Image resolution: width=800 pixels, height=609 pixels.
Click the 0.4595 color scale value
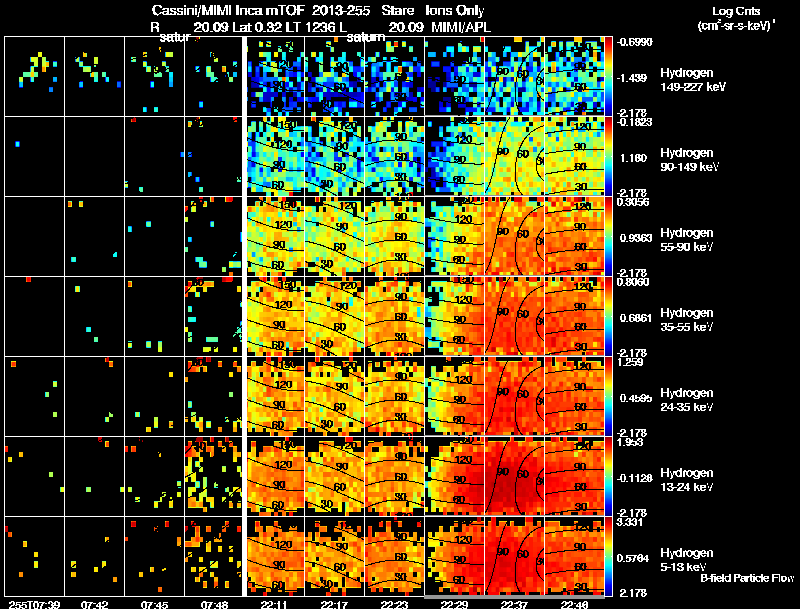click(636, 398)
